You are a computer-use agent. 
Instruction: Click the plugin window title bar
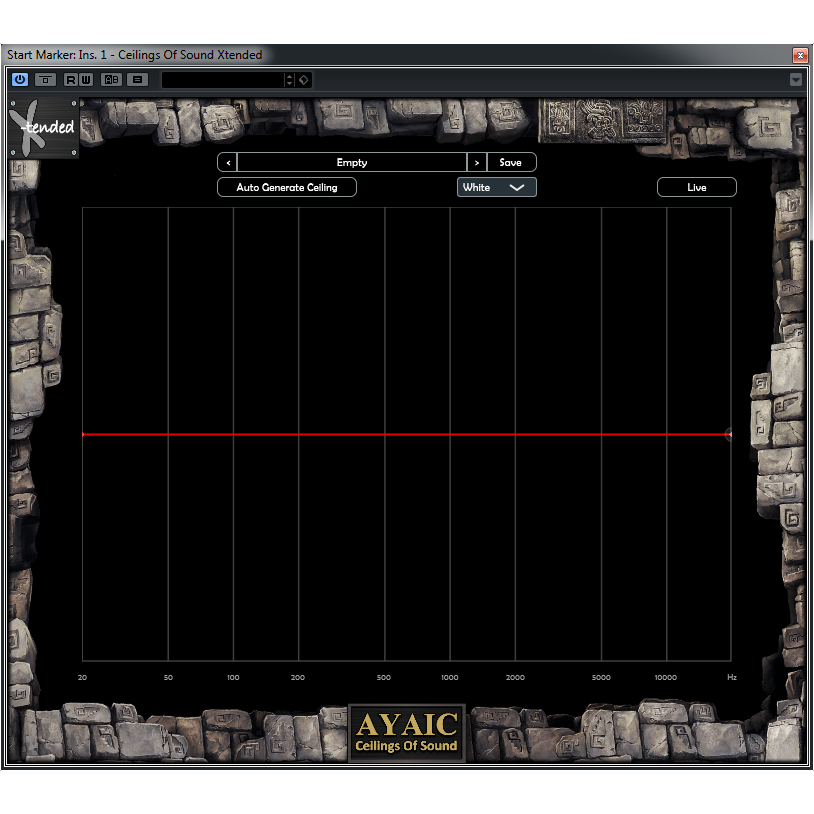coord(300,55)
